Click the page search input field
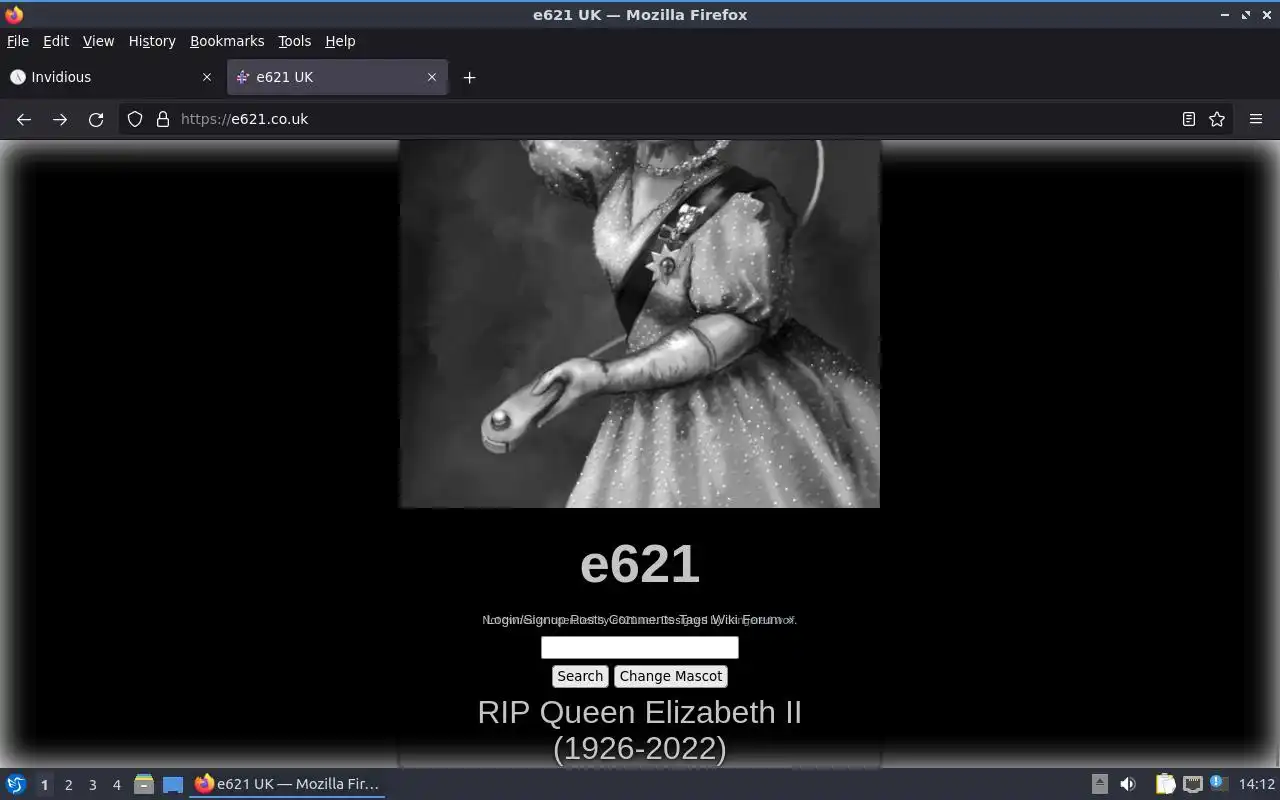Screen dimensions: 1280x800 [x=640, y=648]
